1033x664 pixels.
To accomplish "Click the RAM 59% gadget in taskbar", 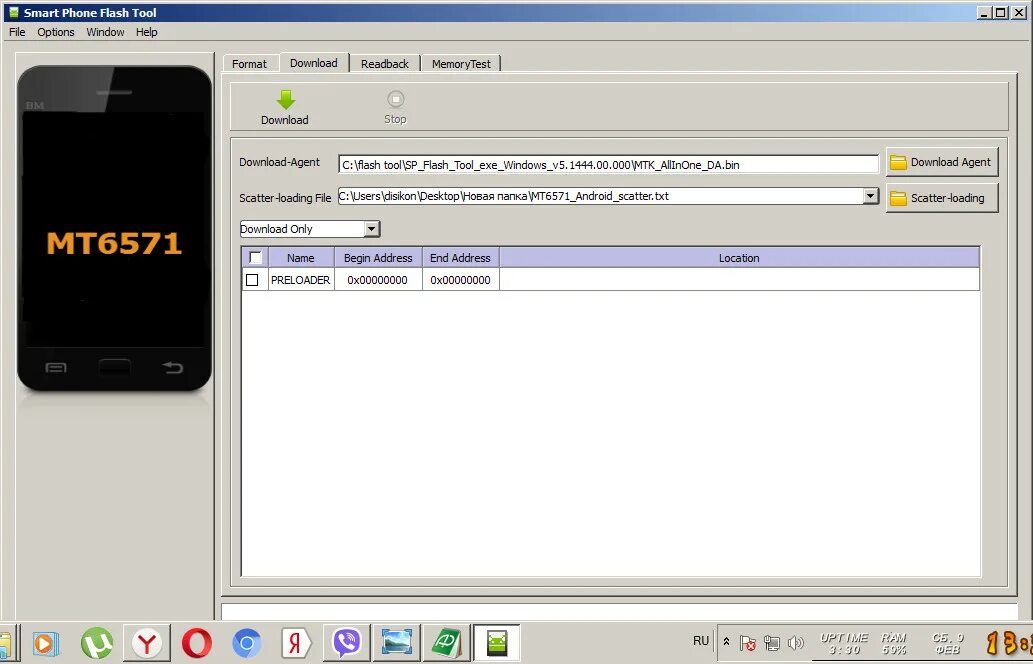I will 893,644.
